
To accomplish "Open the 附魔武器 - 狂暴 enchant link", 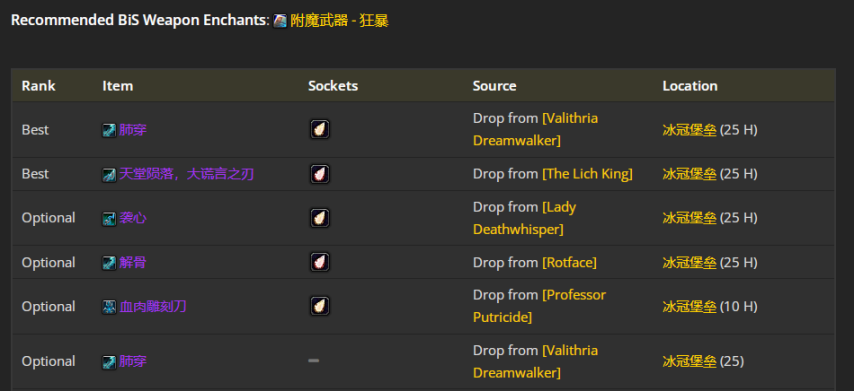I will pyautogui.click(x=339, y=21).
